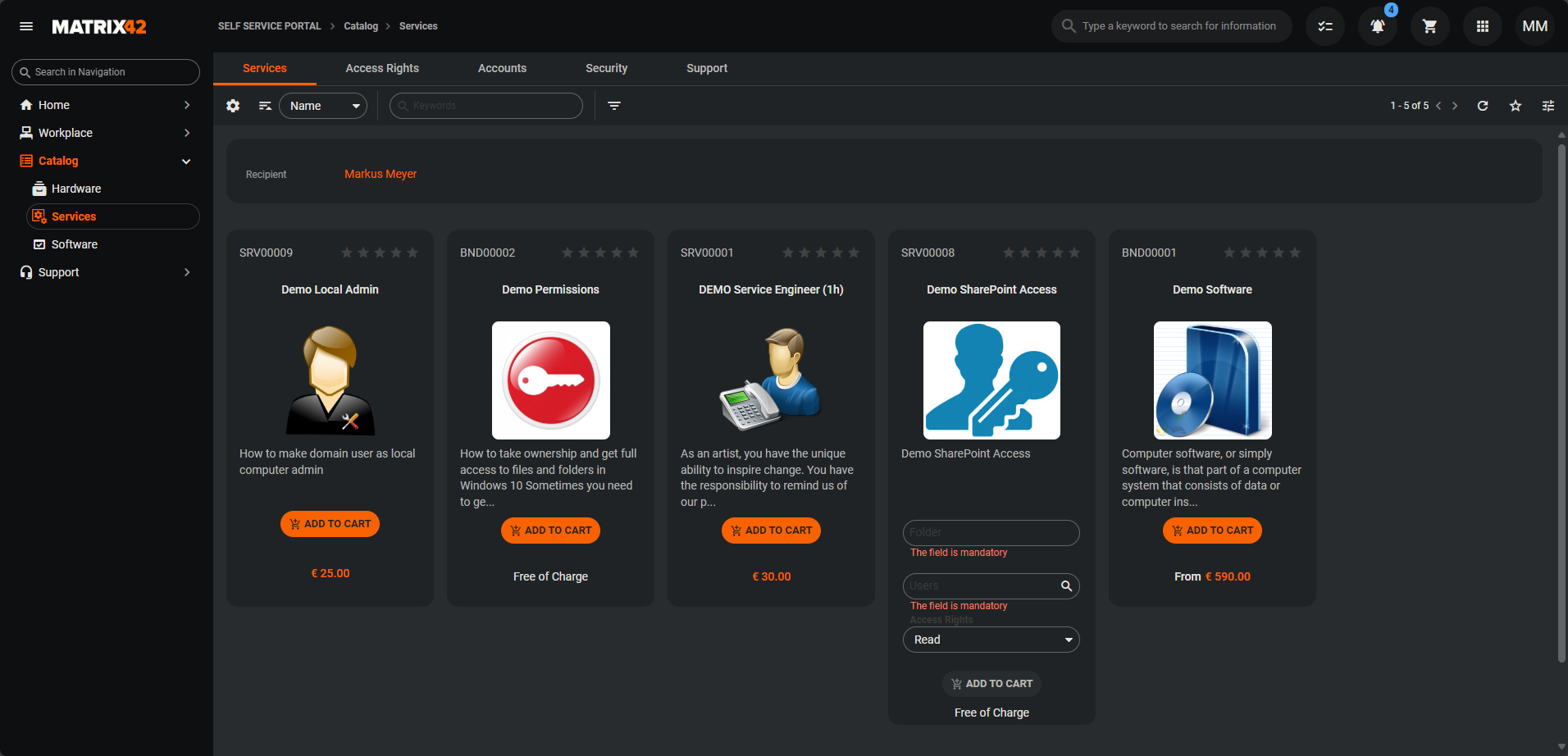Image resolution: width=1568 pixels, height=756 pixels.
Task: Click the Markus Meyer recipient link
Action: pyautogui.click(x=381, y=174)
